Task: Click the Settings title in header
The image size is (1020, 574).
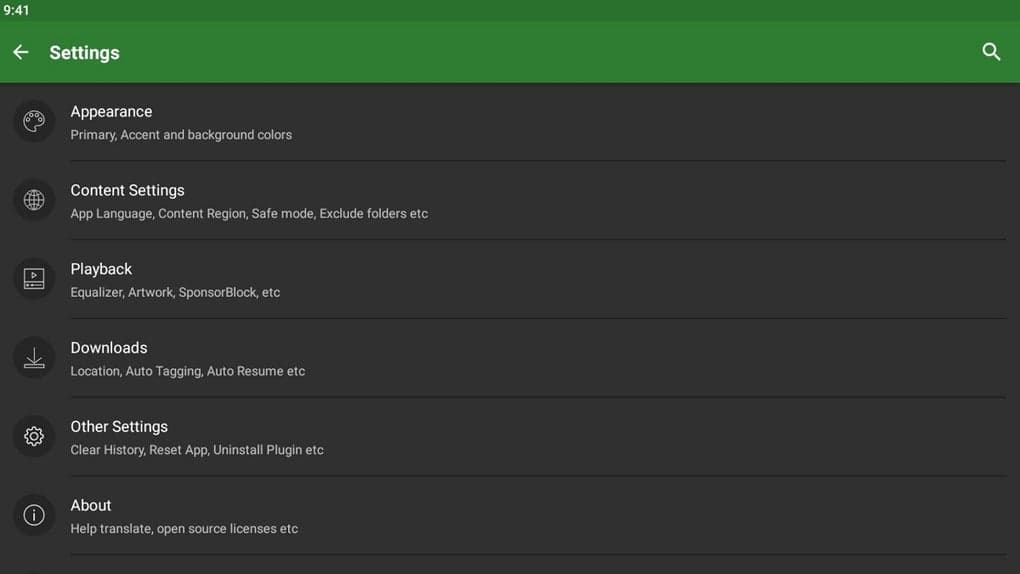Action: click(85, 53)
